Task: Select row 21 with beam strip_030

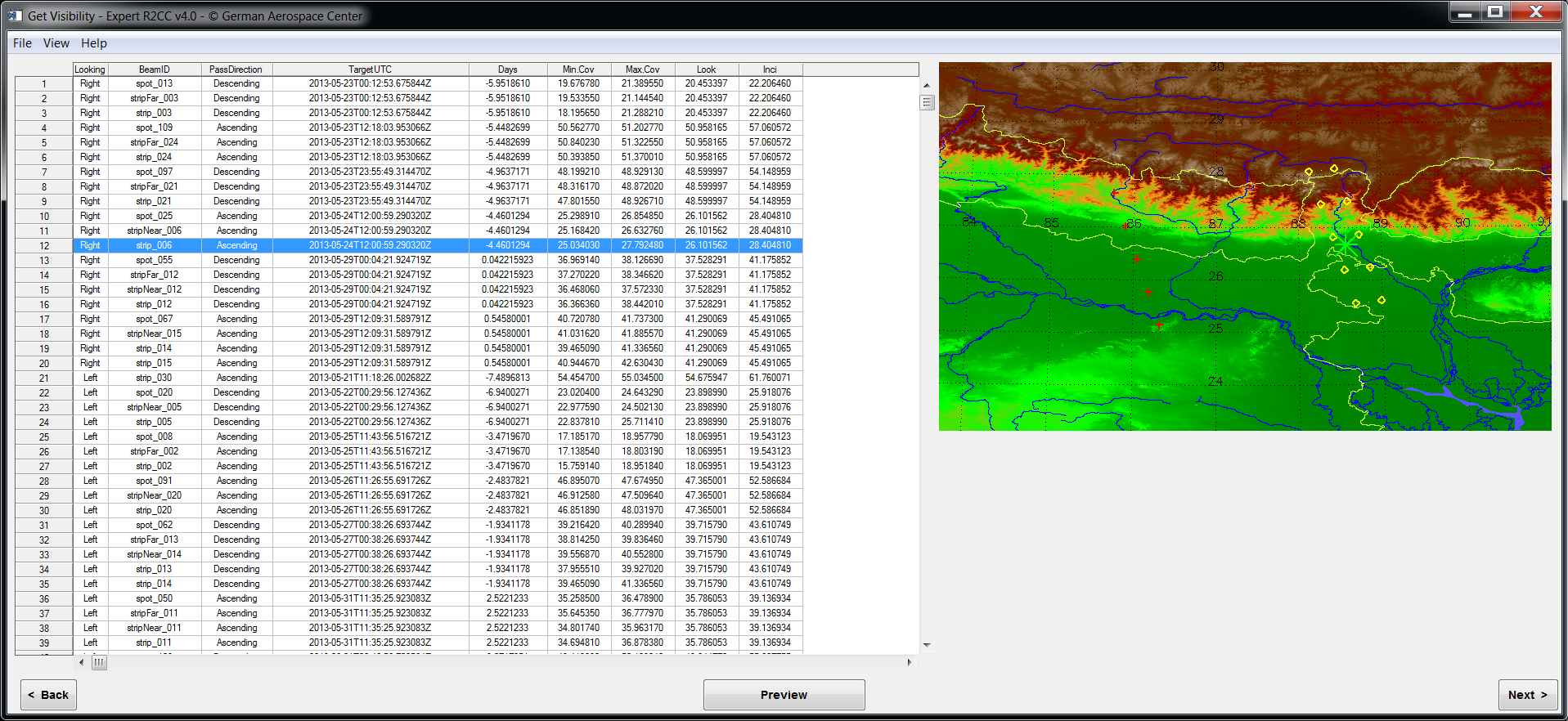Action: pos(154,378)
